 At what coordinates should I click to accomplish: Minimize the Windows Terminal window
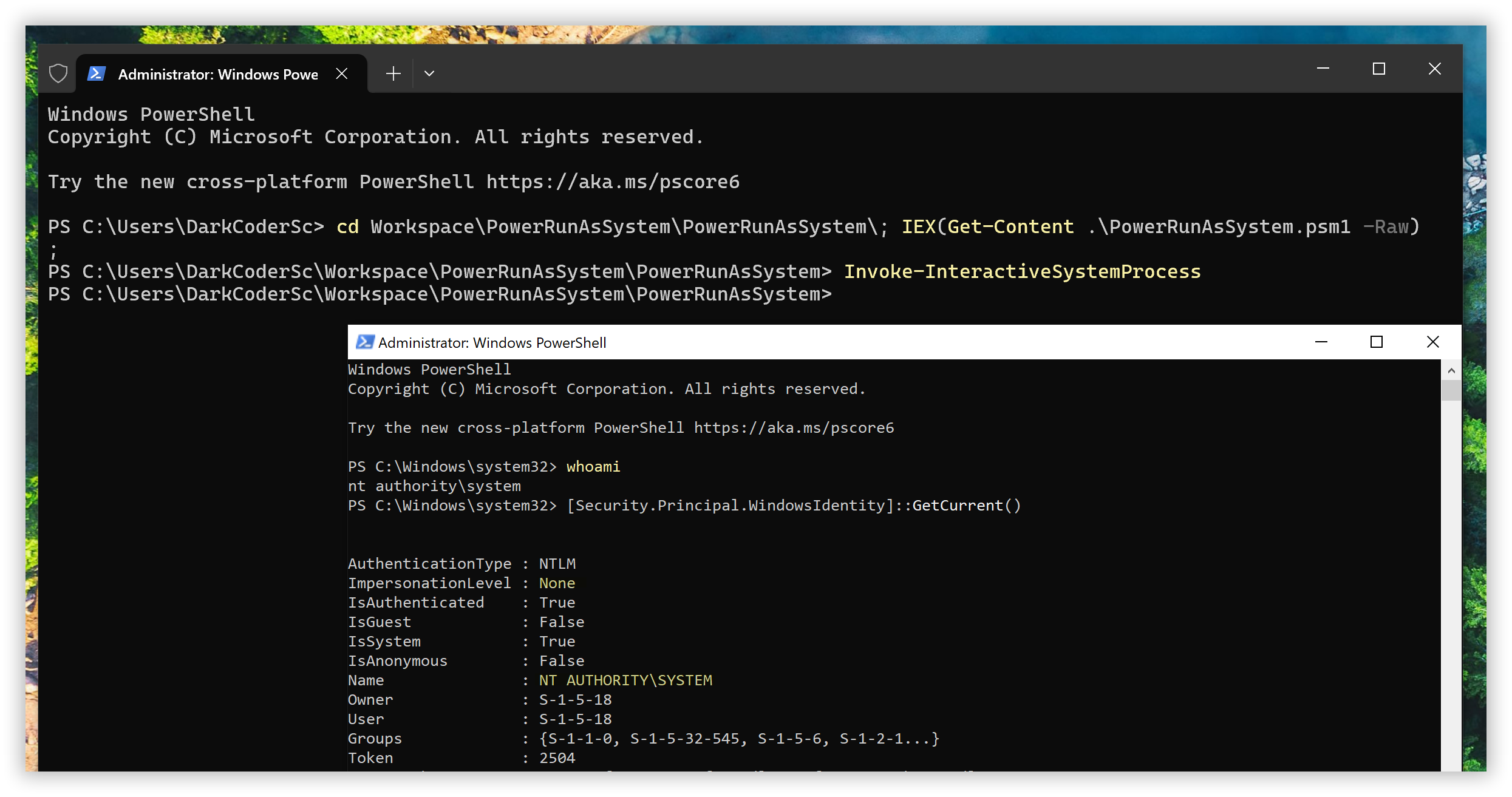click(x=1323, y=69)
